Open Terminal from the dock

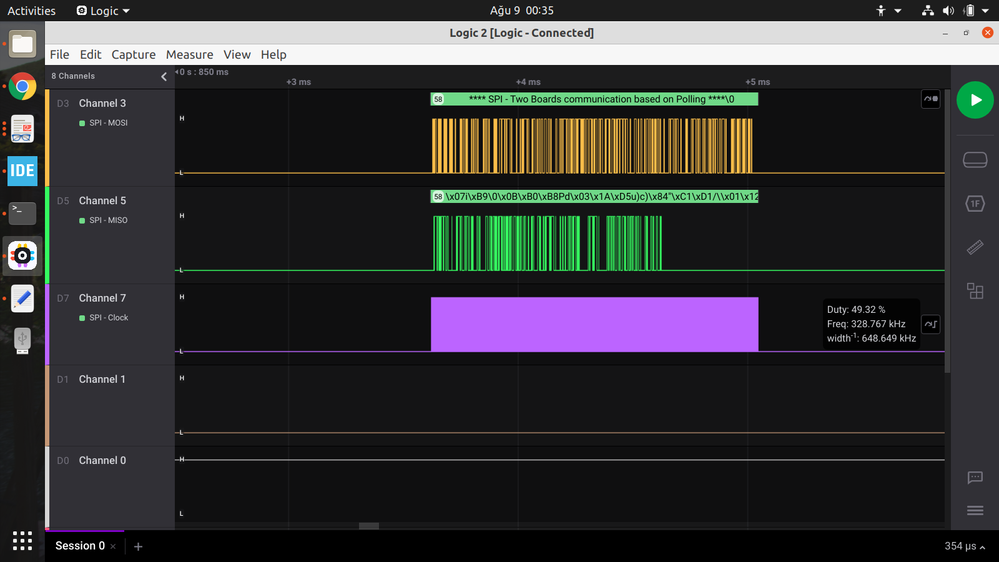click(x=22, y=213)
